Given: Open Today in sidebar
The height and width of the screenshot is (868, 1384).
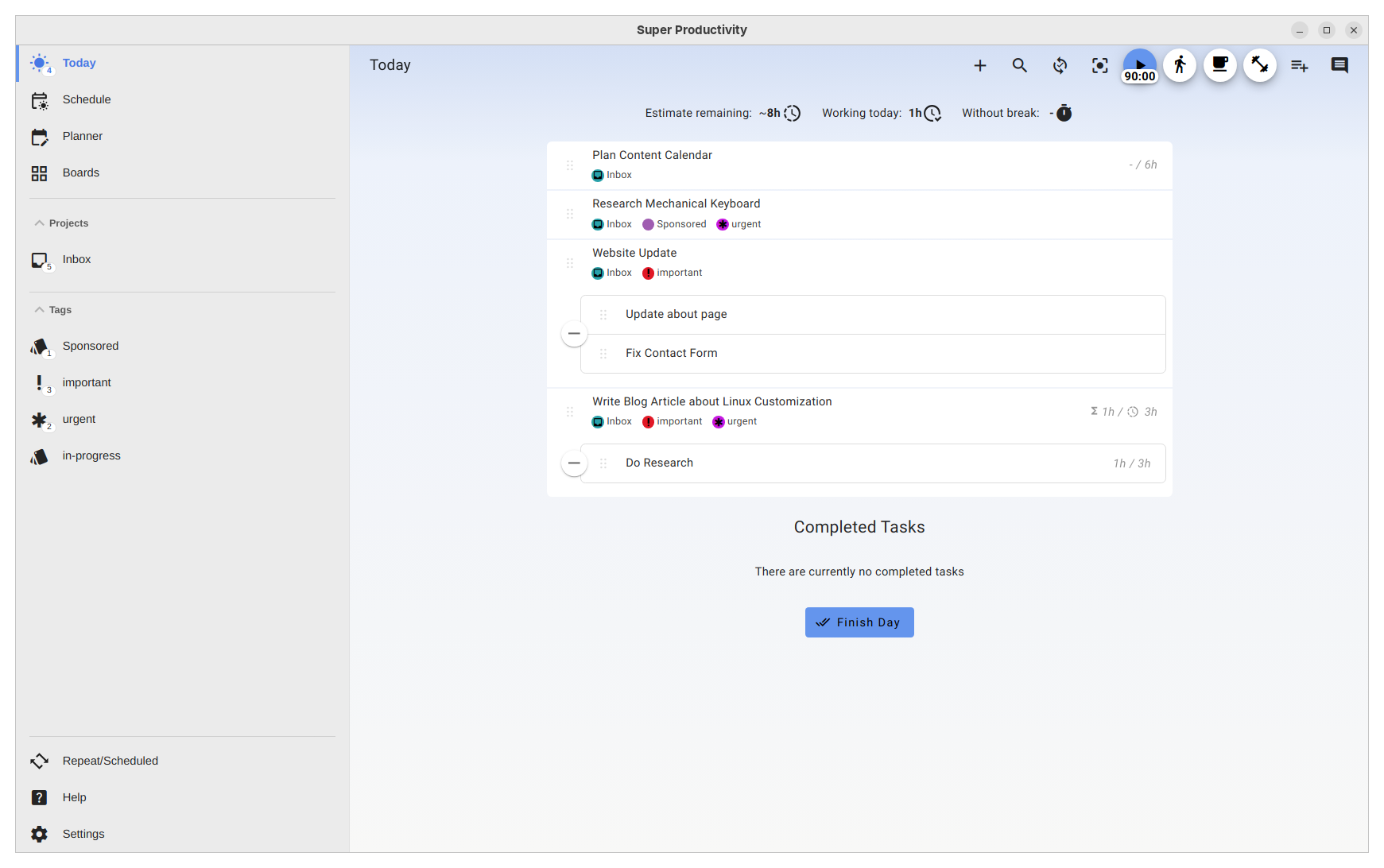Looking at the screenshot, I should (182, 64).
